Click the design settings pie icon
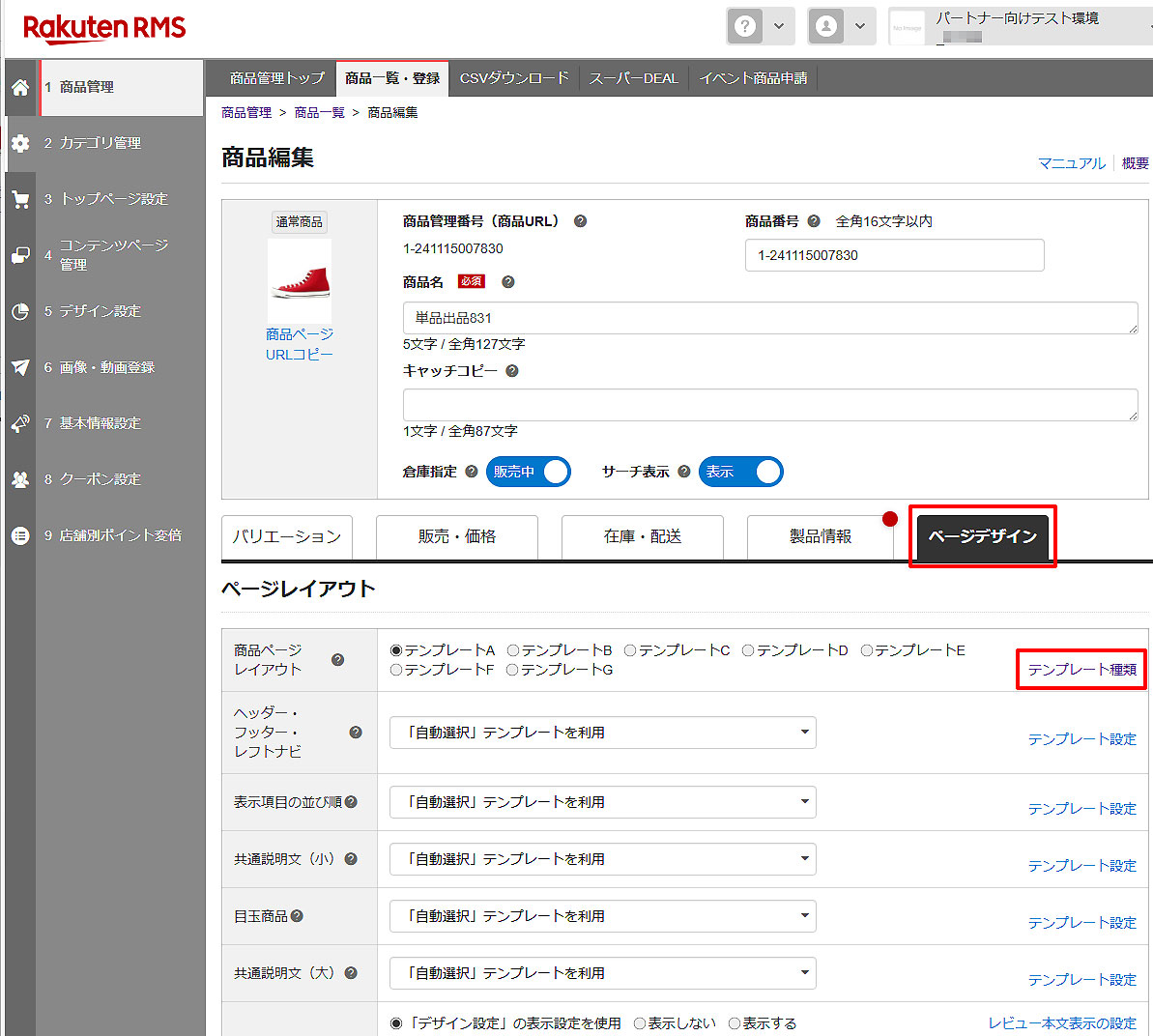The image size is (1153, 1036). tap(19, 311)
